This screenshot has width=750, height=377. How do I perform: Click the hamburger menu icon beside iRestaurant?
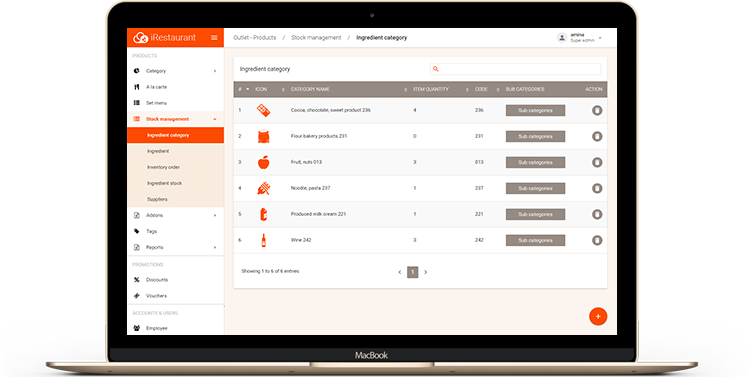coord(214,37)
